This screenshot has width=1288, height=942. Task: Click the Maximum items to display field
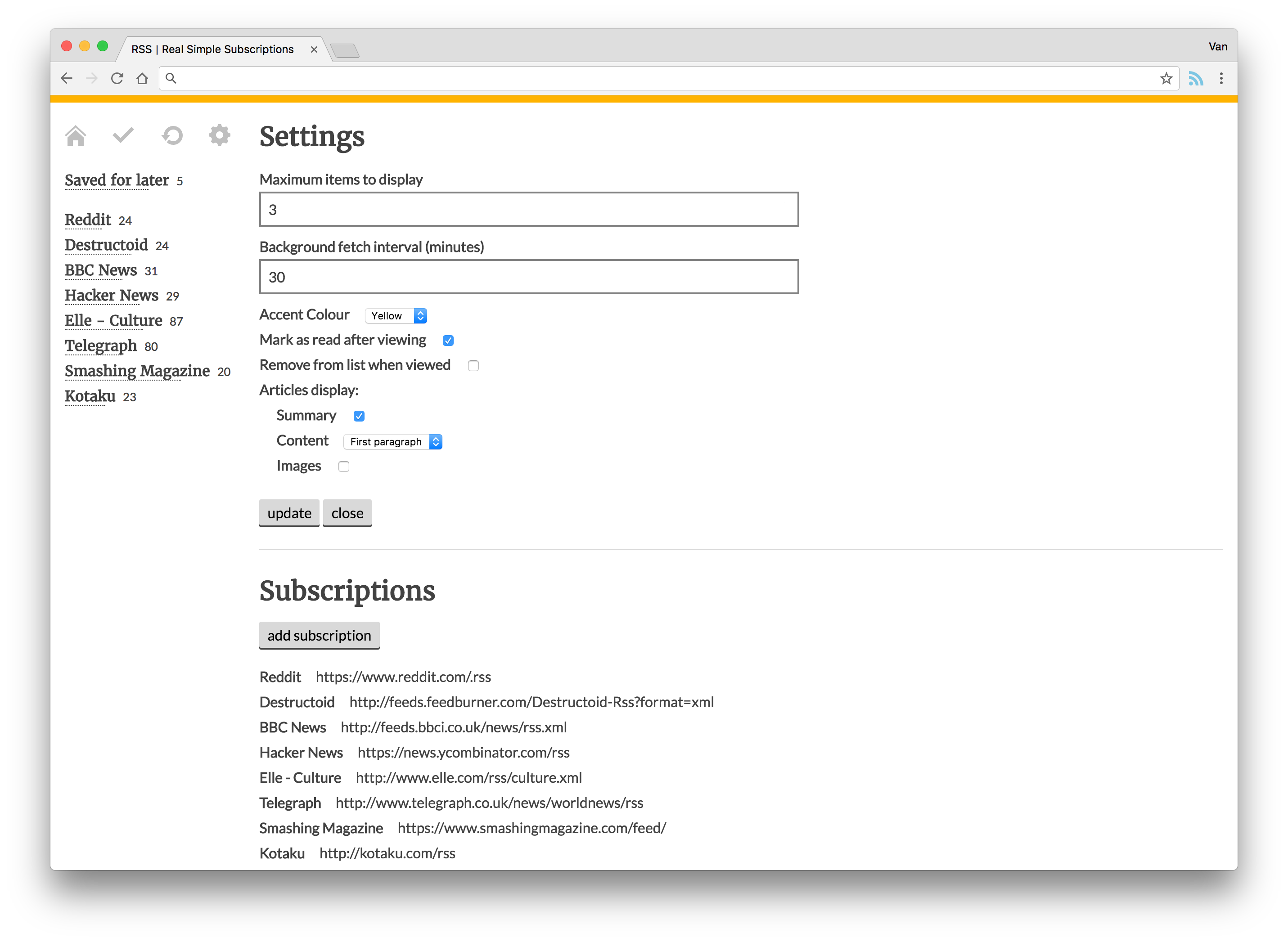[529, 209]
